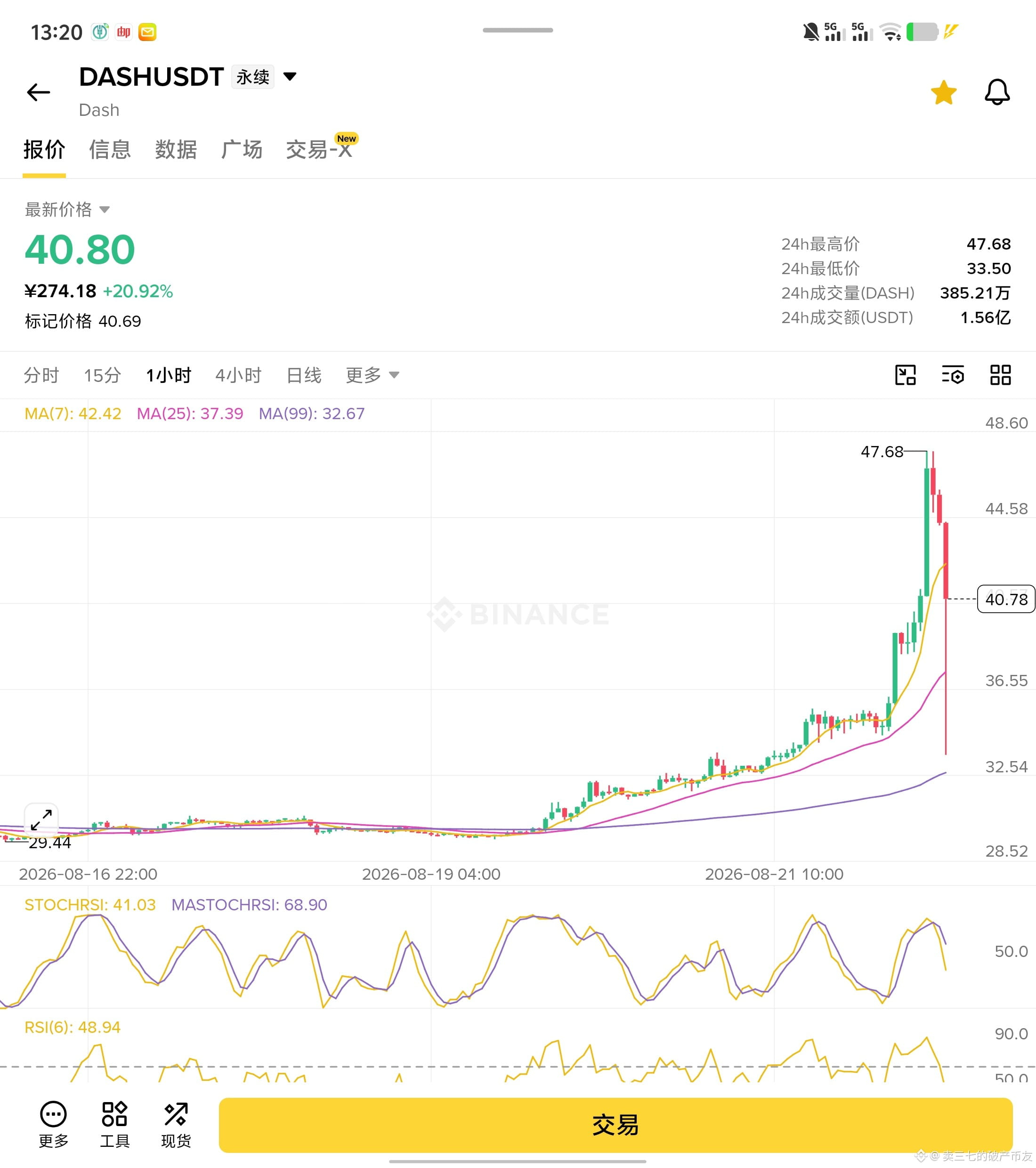Image resolution: width=1036 pixels, height=1168 pixels.
Task: Open the chart drawing tools icon
Action: (x=905, y=375)
